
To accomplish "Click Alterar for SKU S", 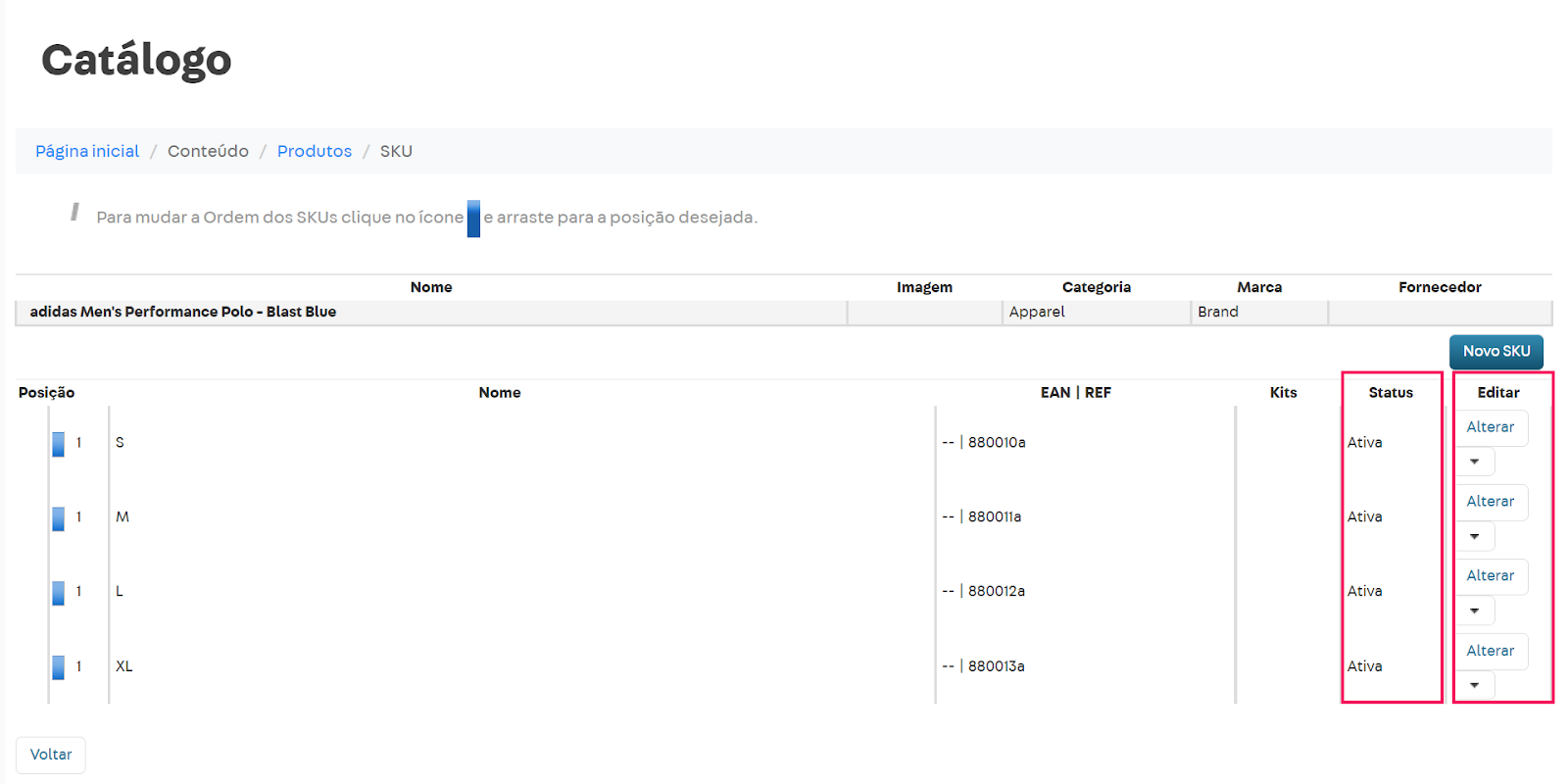I will tap(1490, 427).
